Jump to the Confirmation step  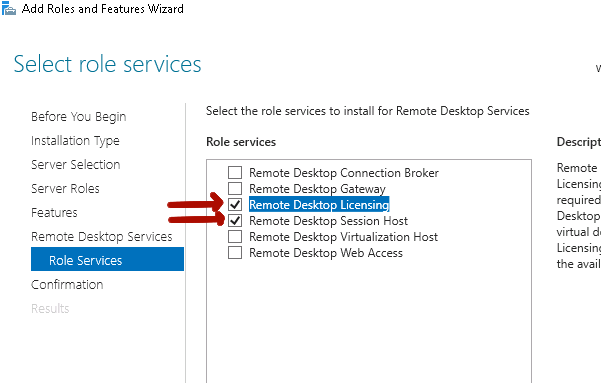point(67,284)
